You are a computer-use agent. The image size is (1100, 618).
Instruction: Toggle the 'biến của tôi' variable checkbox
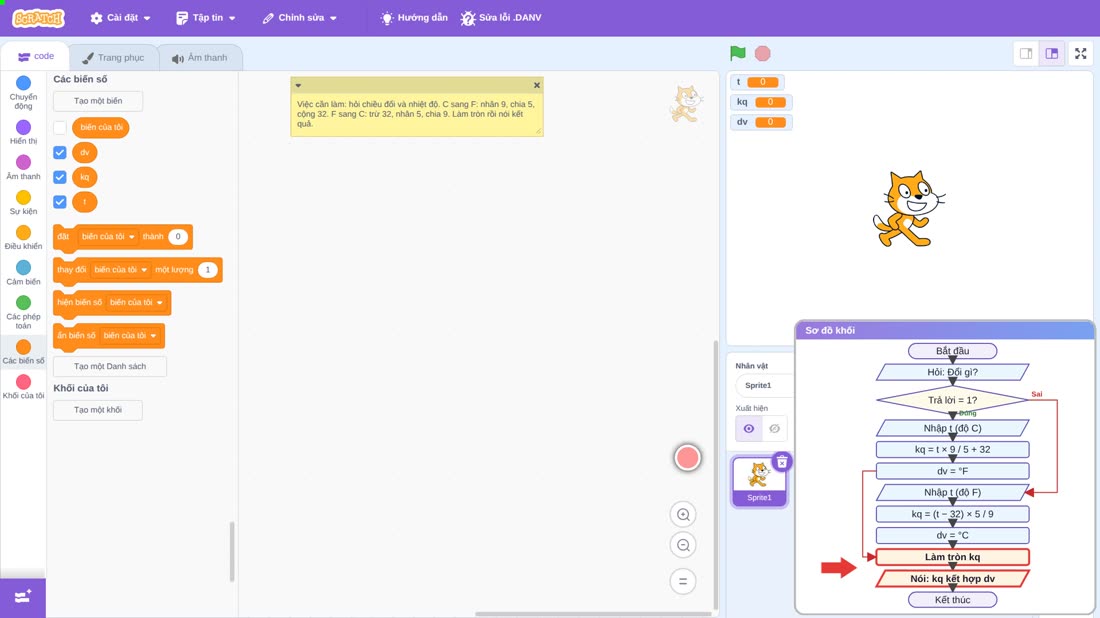pos(60,128)
